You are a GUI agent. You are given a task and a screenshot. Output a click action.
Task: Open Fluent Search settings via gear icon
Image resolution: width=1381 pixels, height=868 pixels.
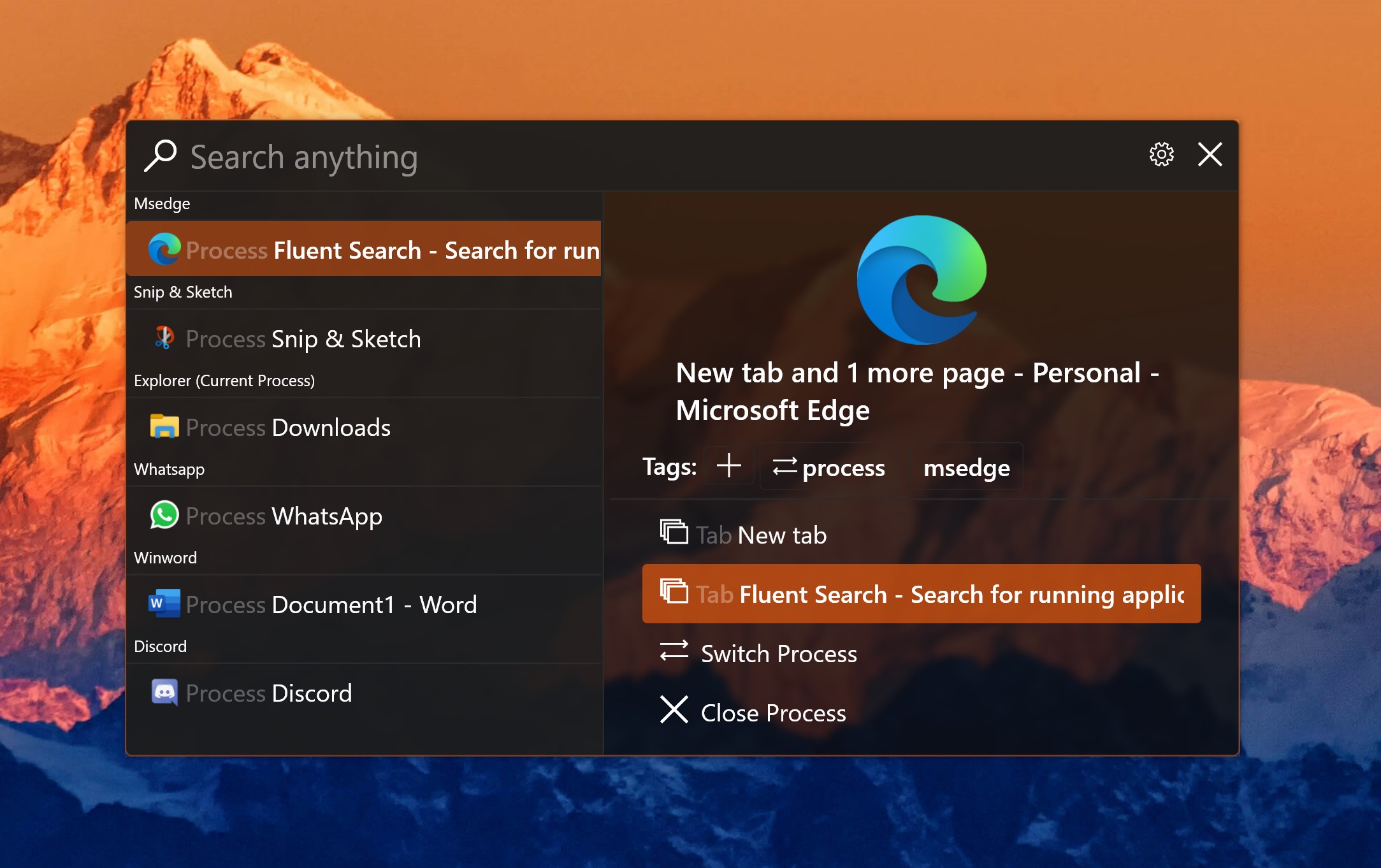pyautogui.click(x=1161, y=155)
